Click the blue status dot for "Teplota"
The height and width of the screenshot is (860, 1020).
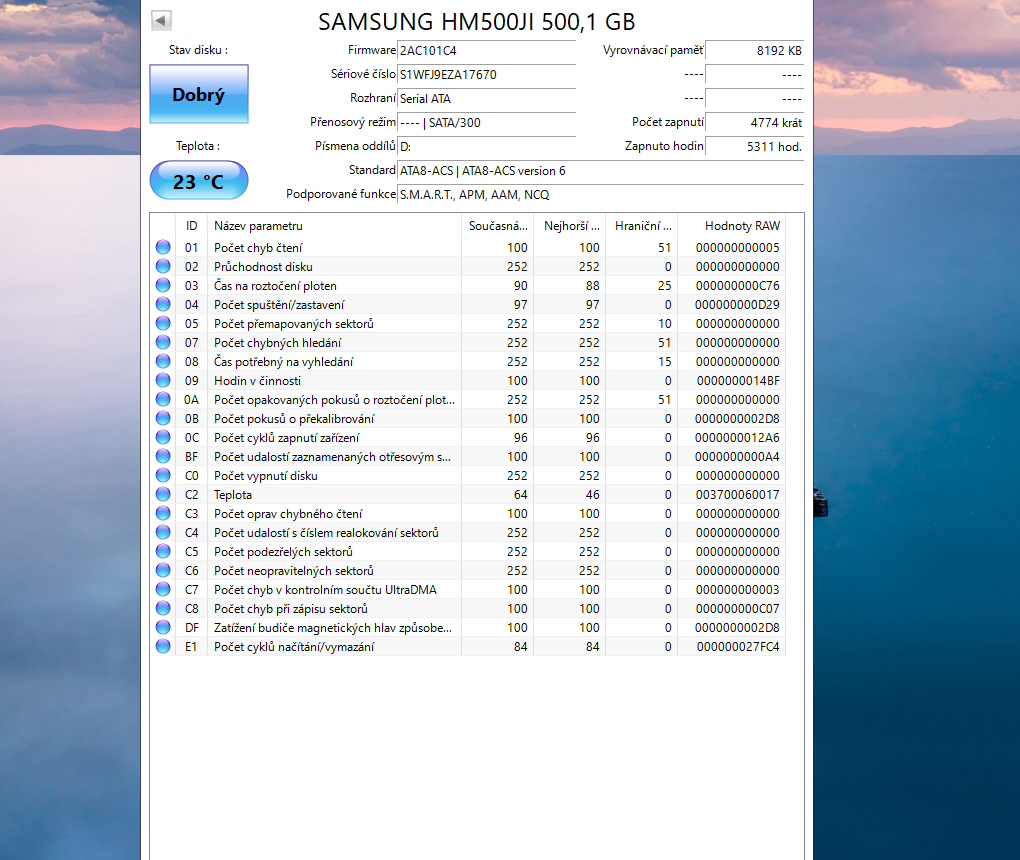point(162,494)
